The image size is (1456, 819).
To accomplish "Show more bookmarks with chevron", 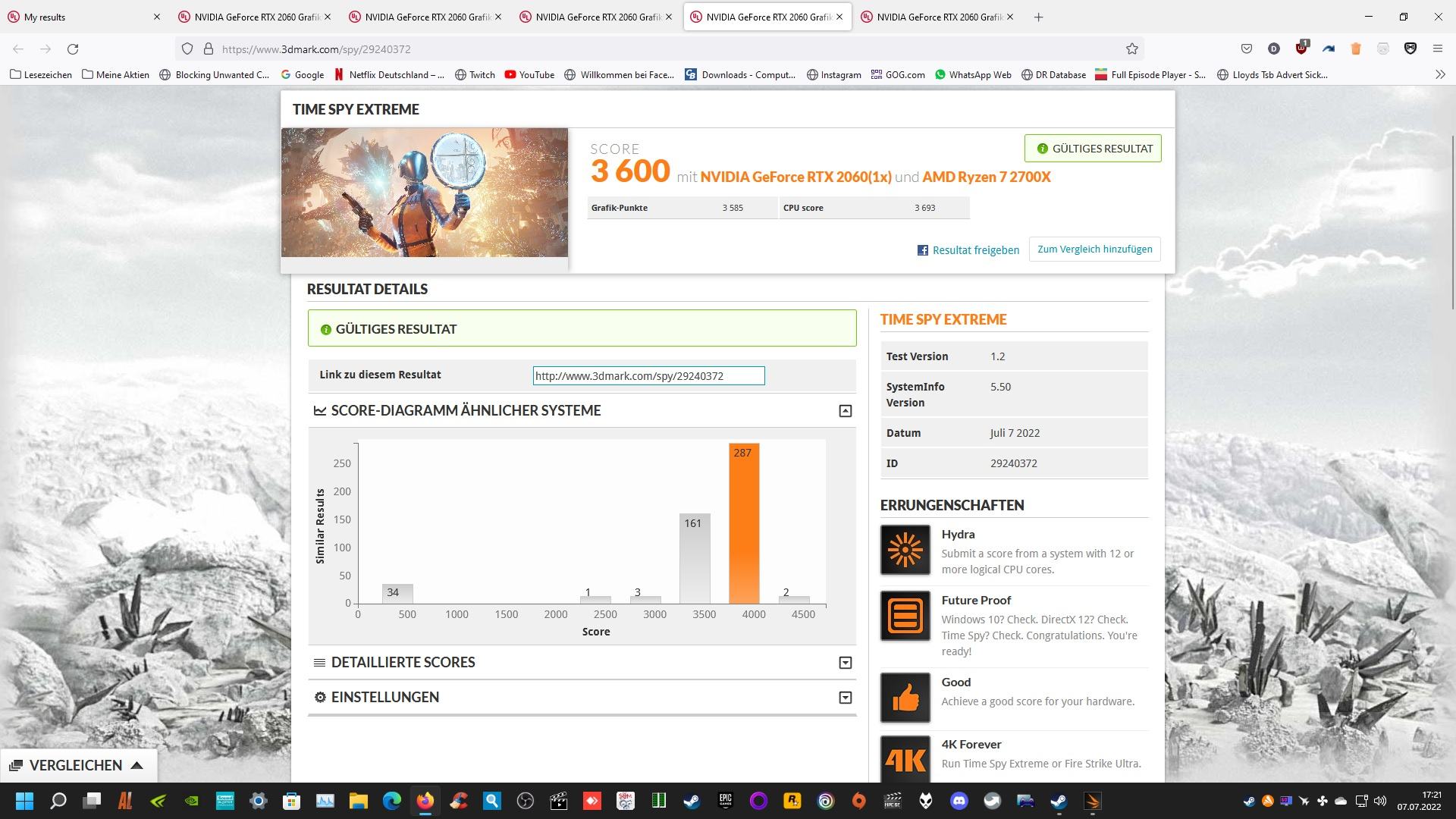I will point(1439,74).
